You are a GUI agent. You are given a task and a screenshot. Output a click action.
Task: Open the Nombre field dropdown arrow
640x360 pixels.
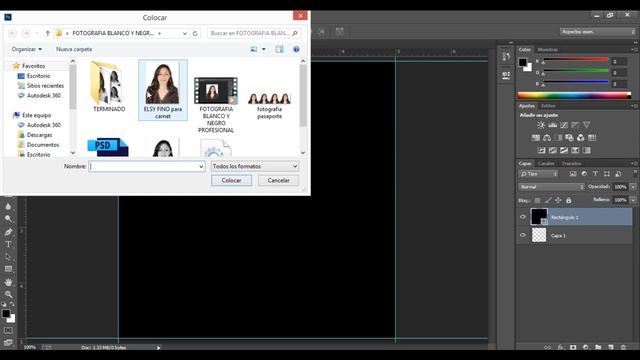pos(201,167)
